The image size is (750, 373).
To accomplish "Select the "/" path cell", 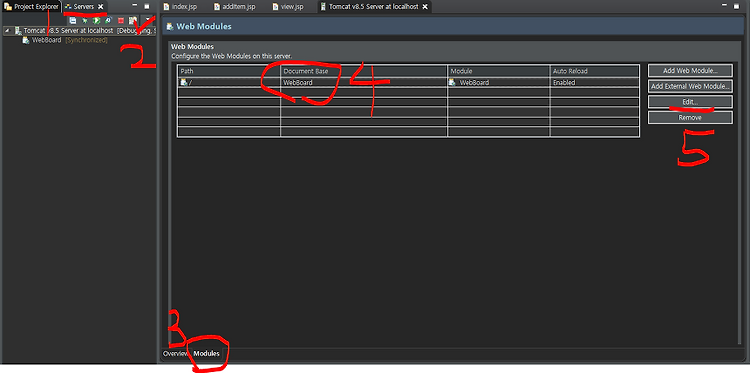I will (229, 82).
